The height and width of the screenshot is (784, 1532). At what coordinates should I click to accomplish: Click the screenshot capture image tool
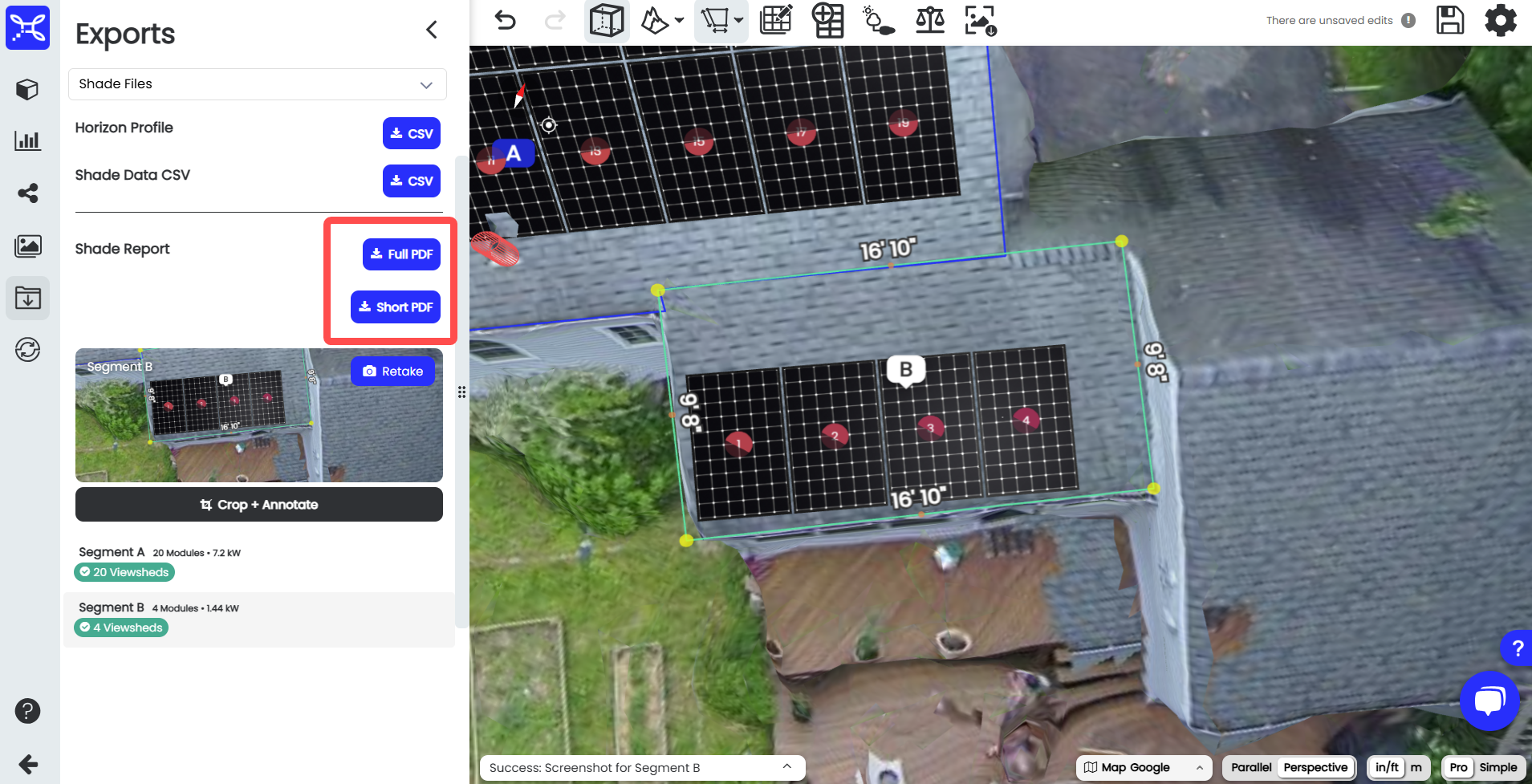(x=981, y=20)
